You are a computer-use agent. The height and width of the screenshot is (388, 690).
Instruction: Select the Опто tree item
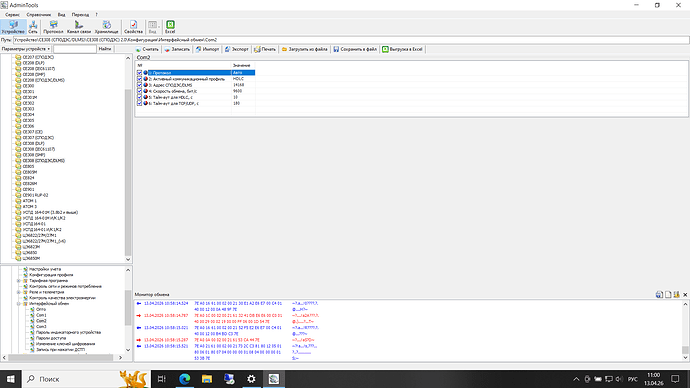40,310
